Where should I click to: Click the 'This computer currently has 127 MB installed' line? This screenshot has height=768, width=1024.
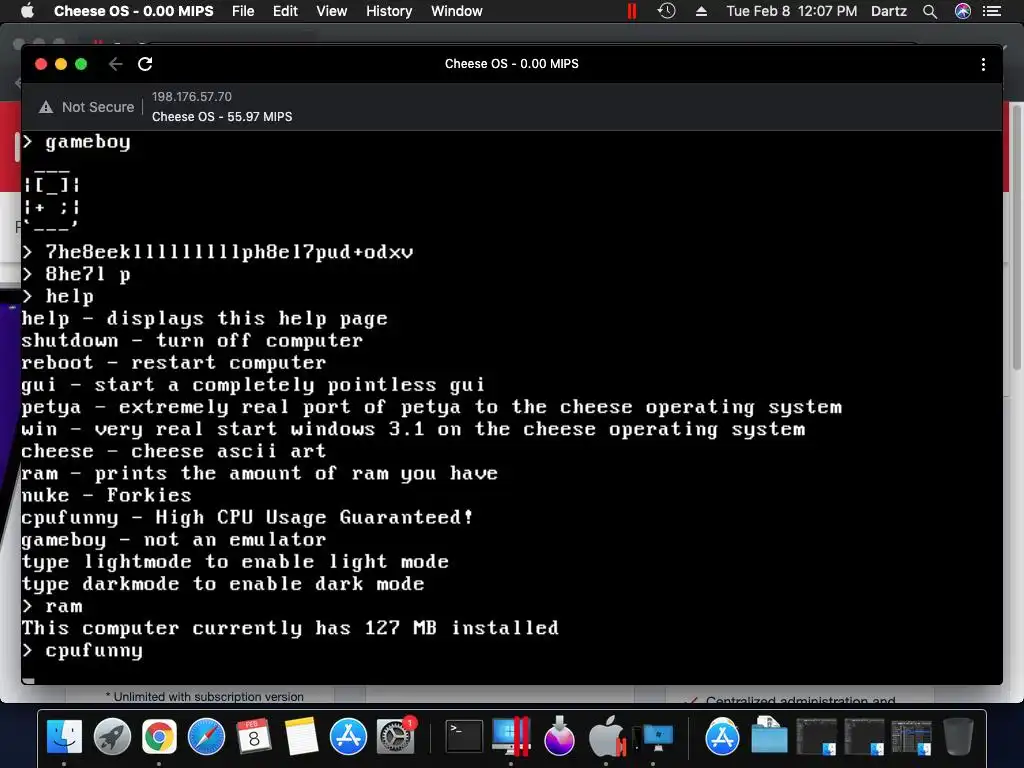click(x=290, y=628)
